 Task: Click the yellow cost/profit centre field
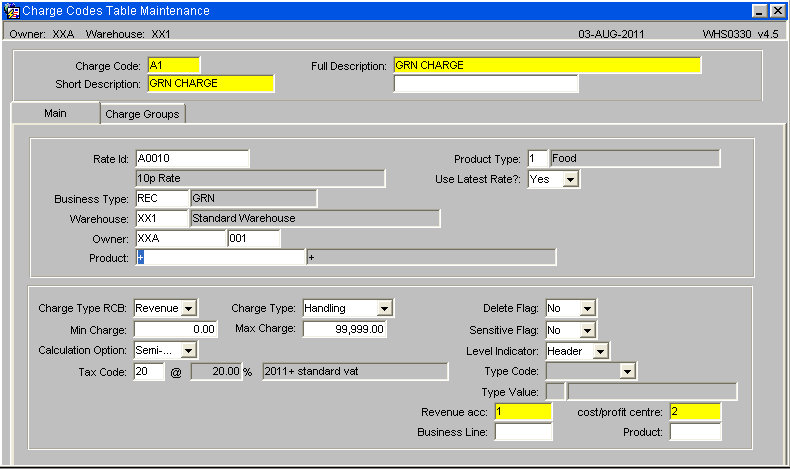click(695, 412)
